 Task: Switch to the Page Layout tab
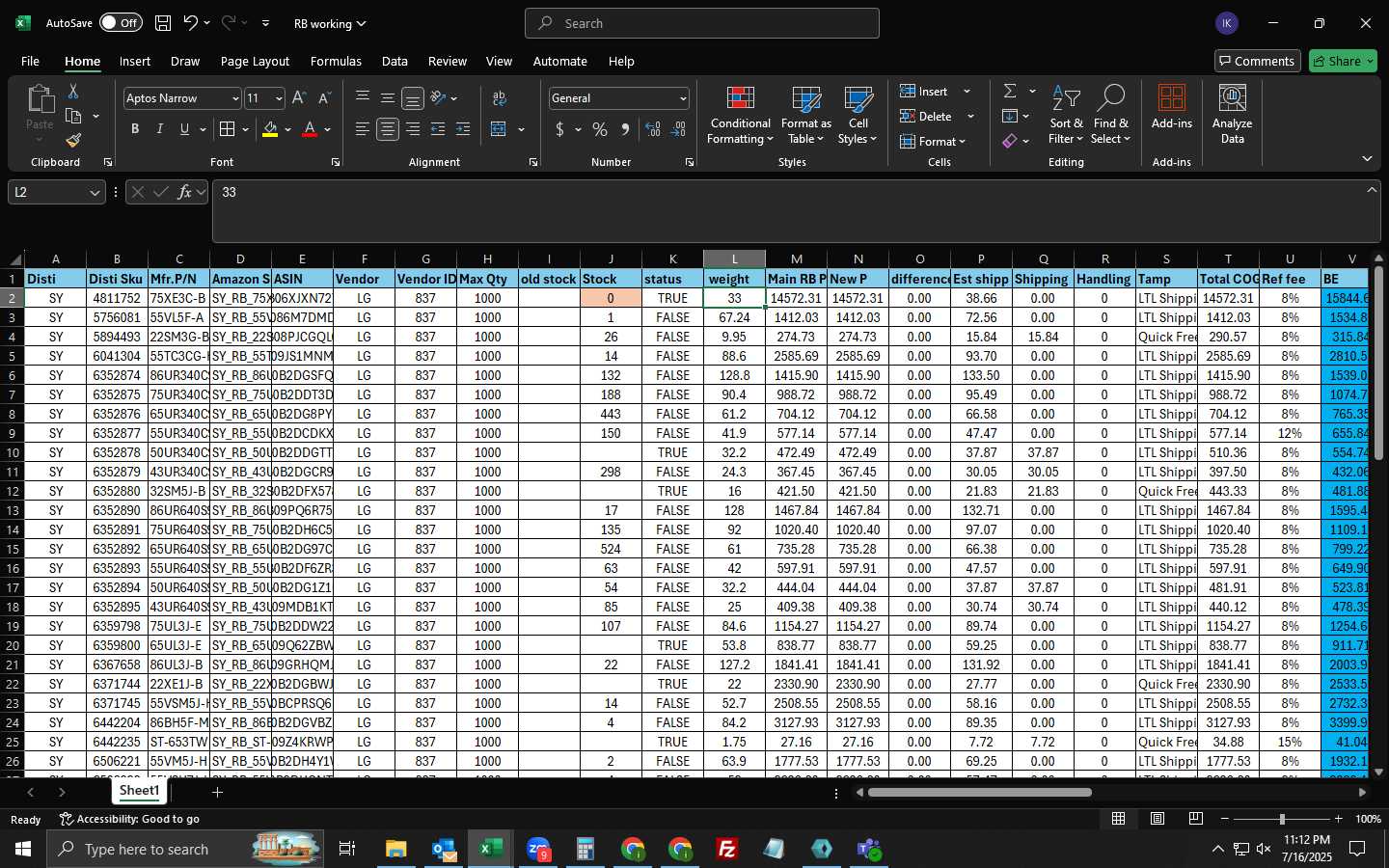[x=255, y=61]
